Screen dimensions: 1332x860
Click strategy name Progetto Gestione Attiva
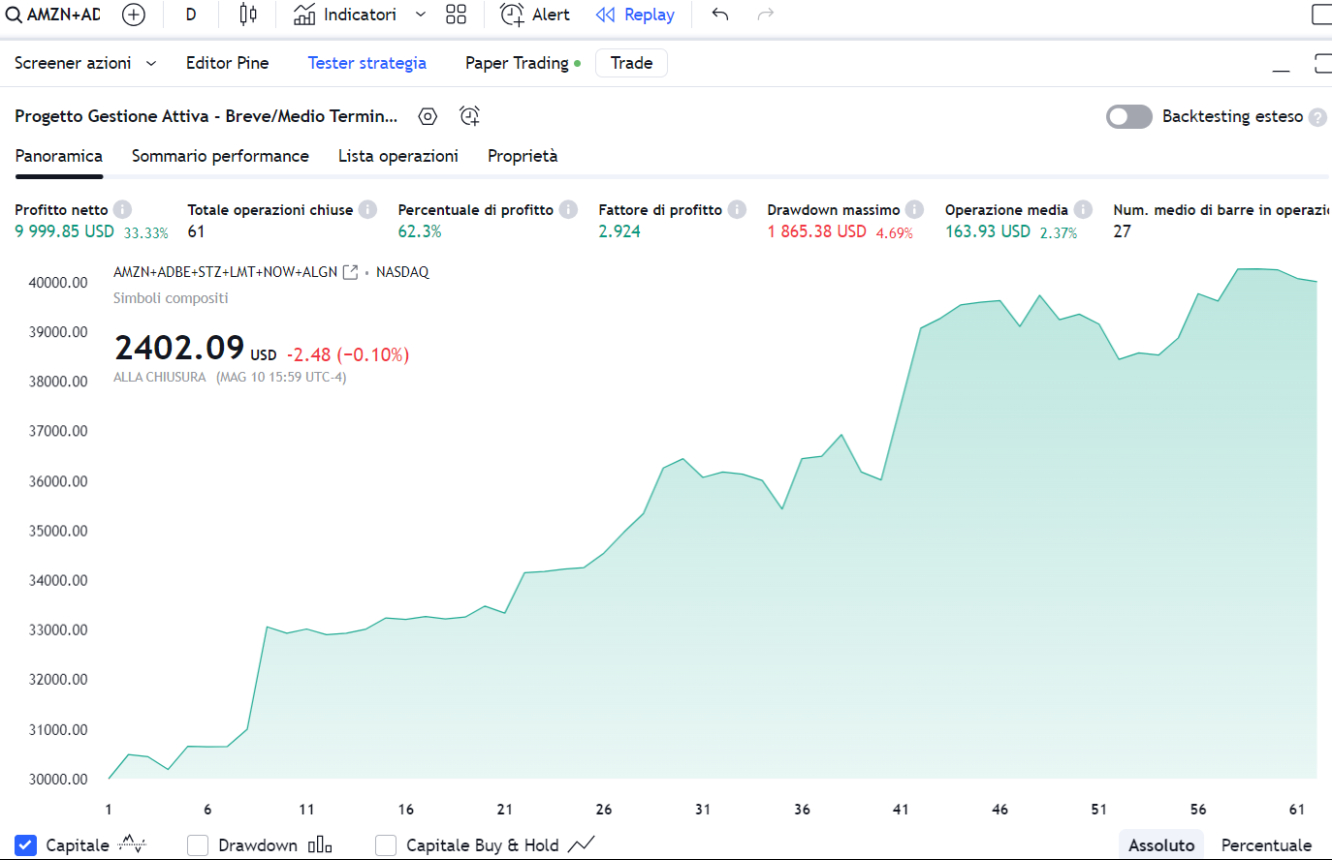point(206,116)
